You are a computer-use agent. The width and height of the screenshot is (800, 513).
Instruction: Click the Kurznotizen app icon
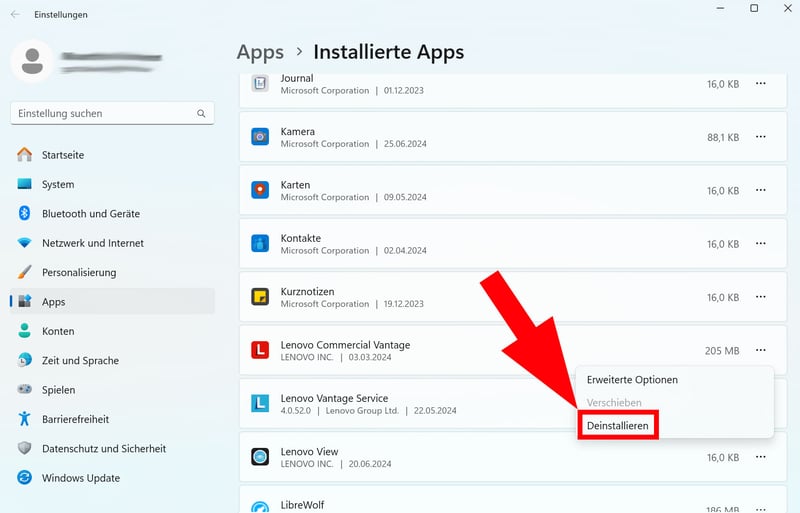260,297
